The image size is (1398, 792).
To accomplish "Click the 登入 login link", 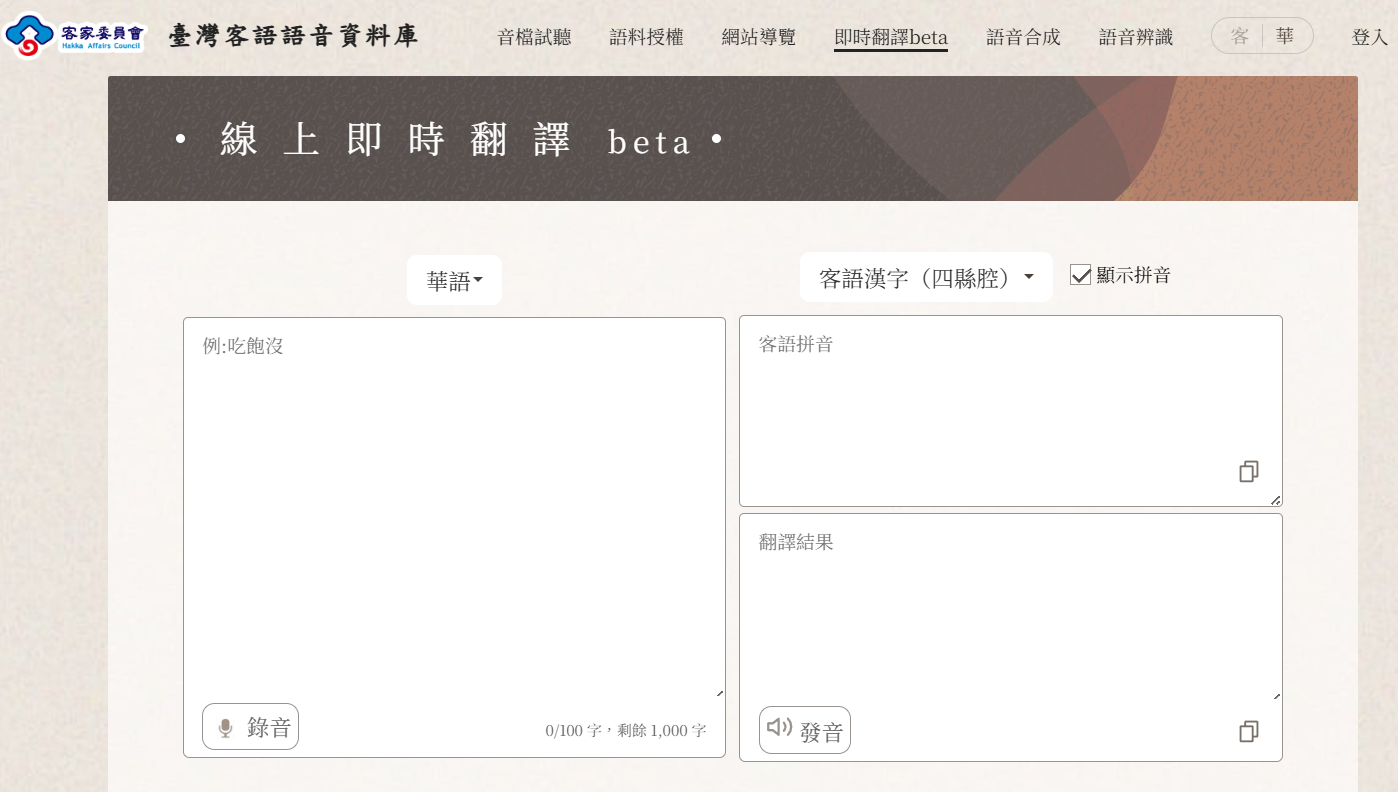I will (x=1369, y=38).
